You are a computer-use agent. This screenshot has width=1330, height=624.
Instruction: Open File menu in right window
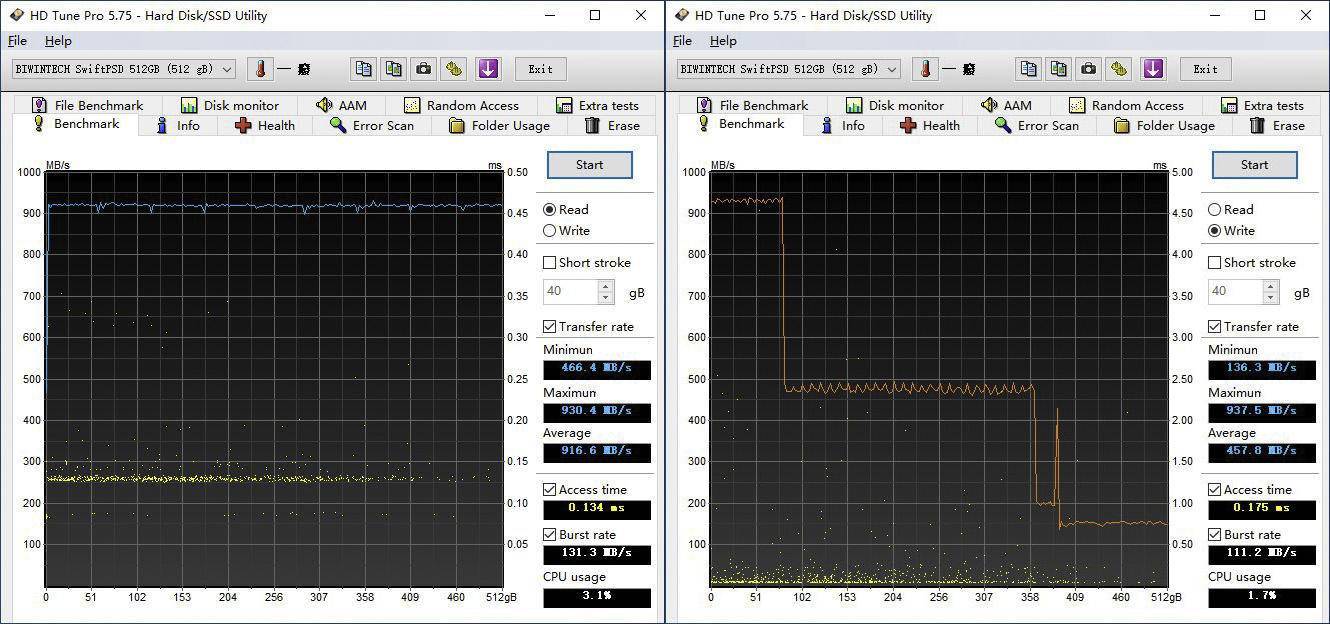682,41
